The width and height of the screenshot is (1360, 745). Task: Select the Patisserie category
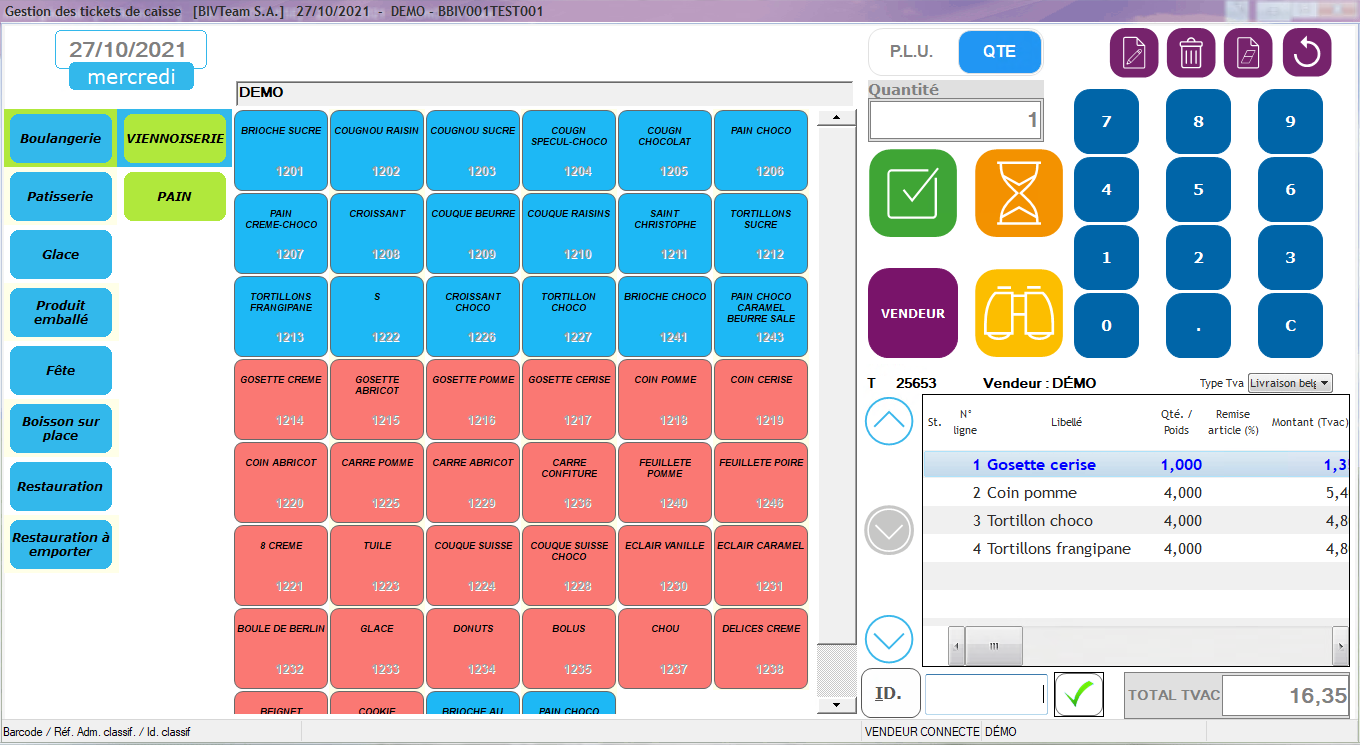pyautogui.click(x=61, y=197)
